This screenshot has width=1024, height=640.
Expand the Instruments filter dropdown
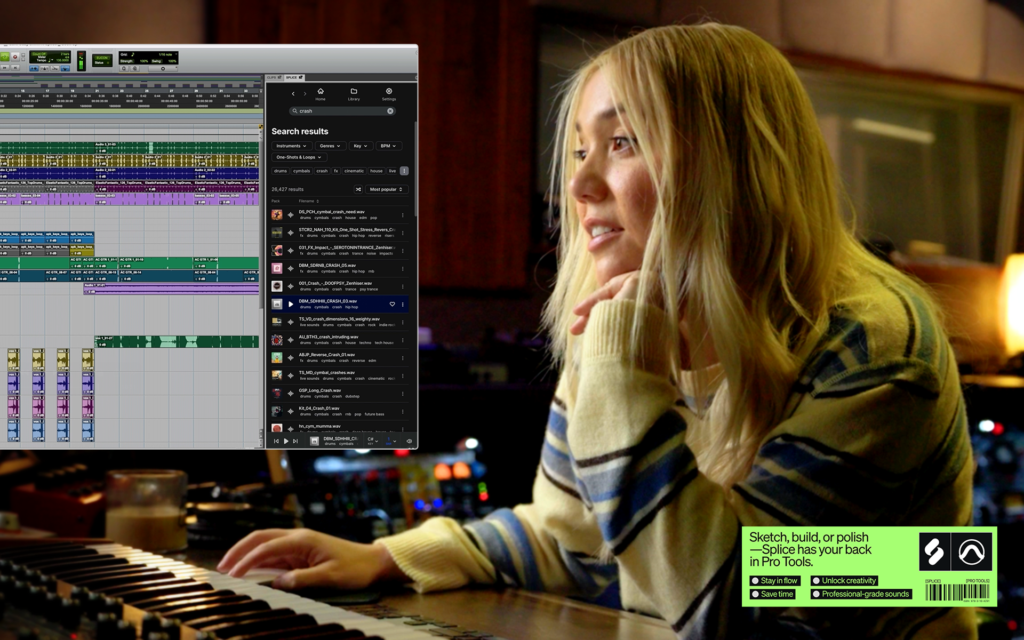pos(291,146)
